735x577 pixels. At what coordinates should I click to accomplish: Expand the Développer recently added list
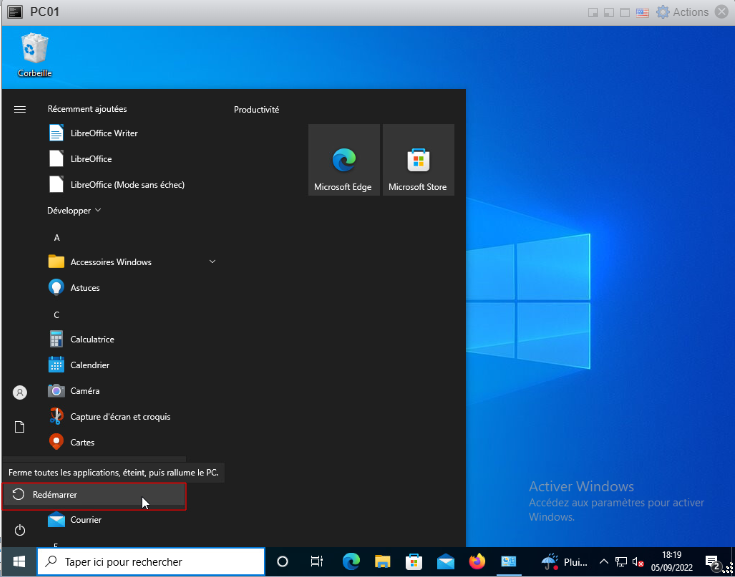coord(74,211)
